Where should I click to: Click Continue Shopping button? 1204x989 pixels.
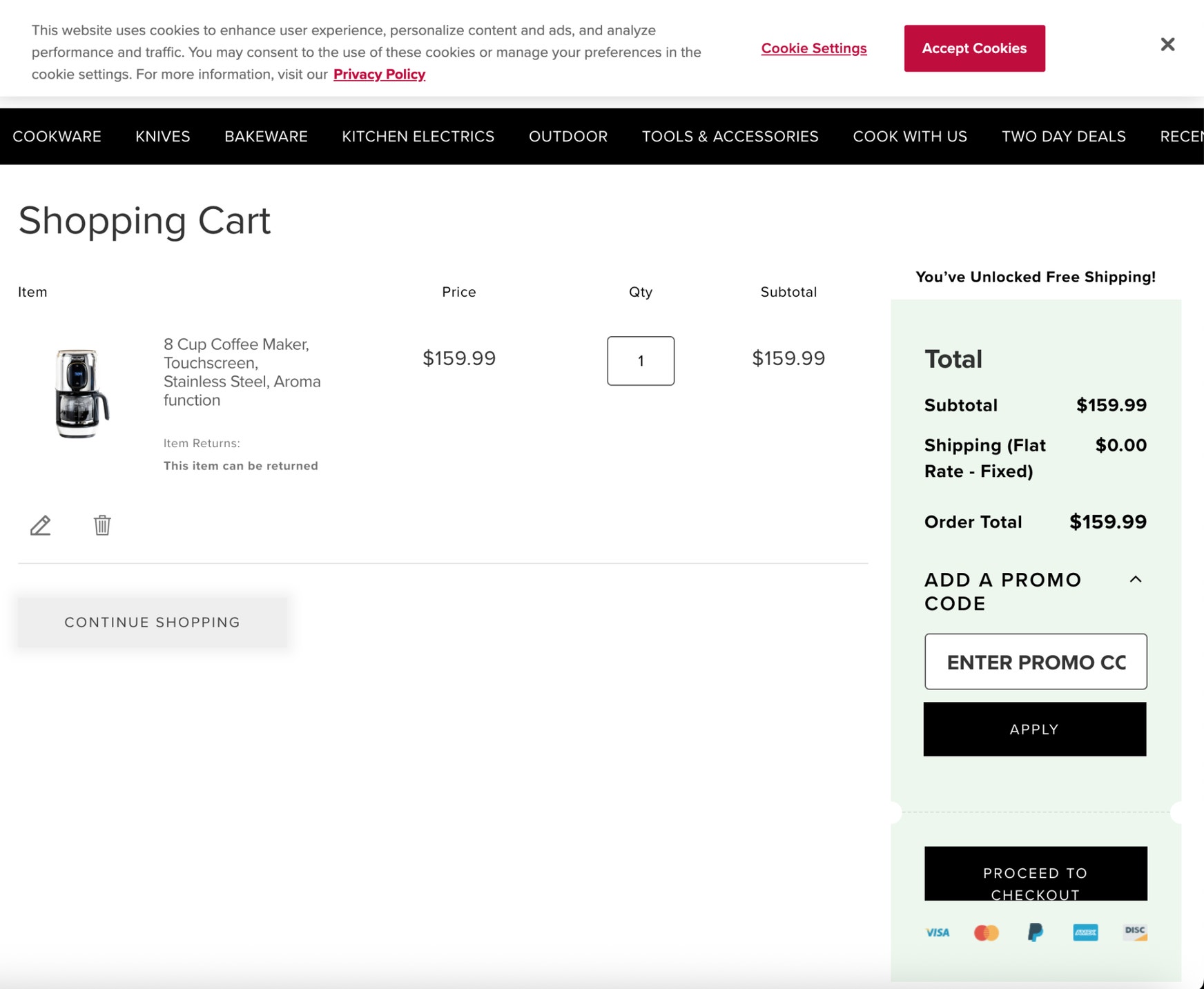[153, 622]
